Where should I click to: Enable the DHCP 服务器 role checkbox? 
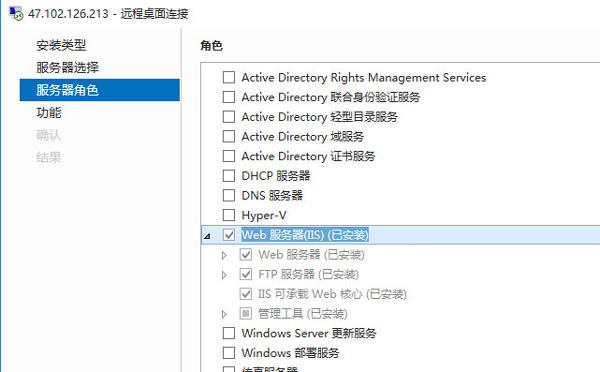(229, 176)
